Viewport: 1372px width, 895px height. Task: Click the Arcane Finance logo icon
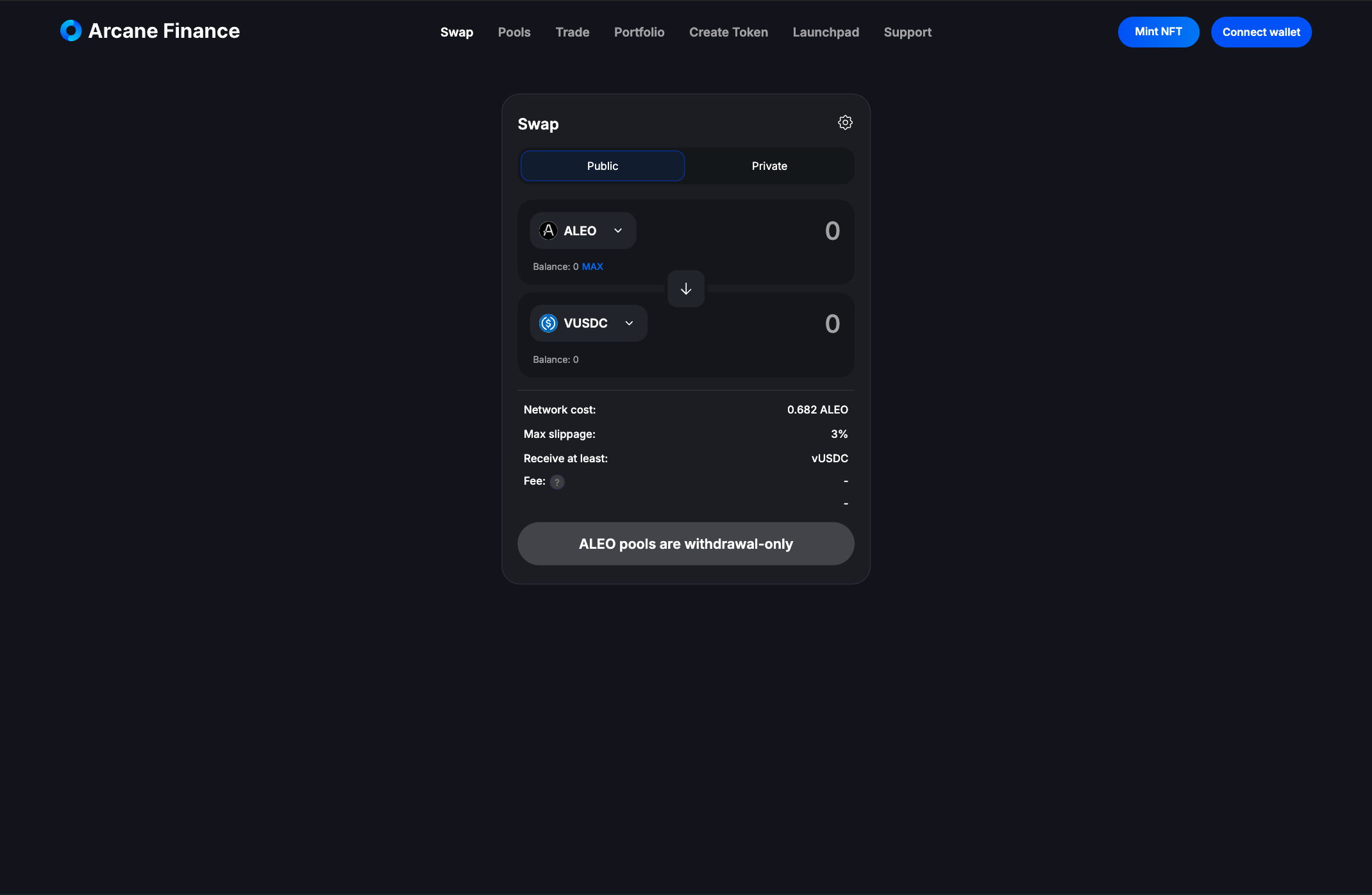point(71,31)
